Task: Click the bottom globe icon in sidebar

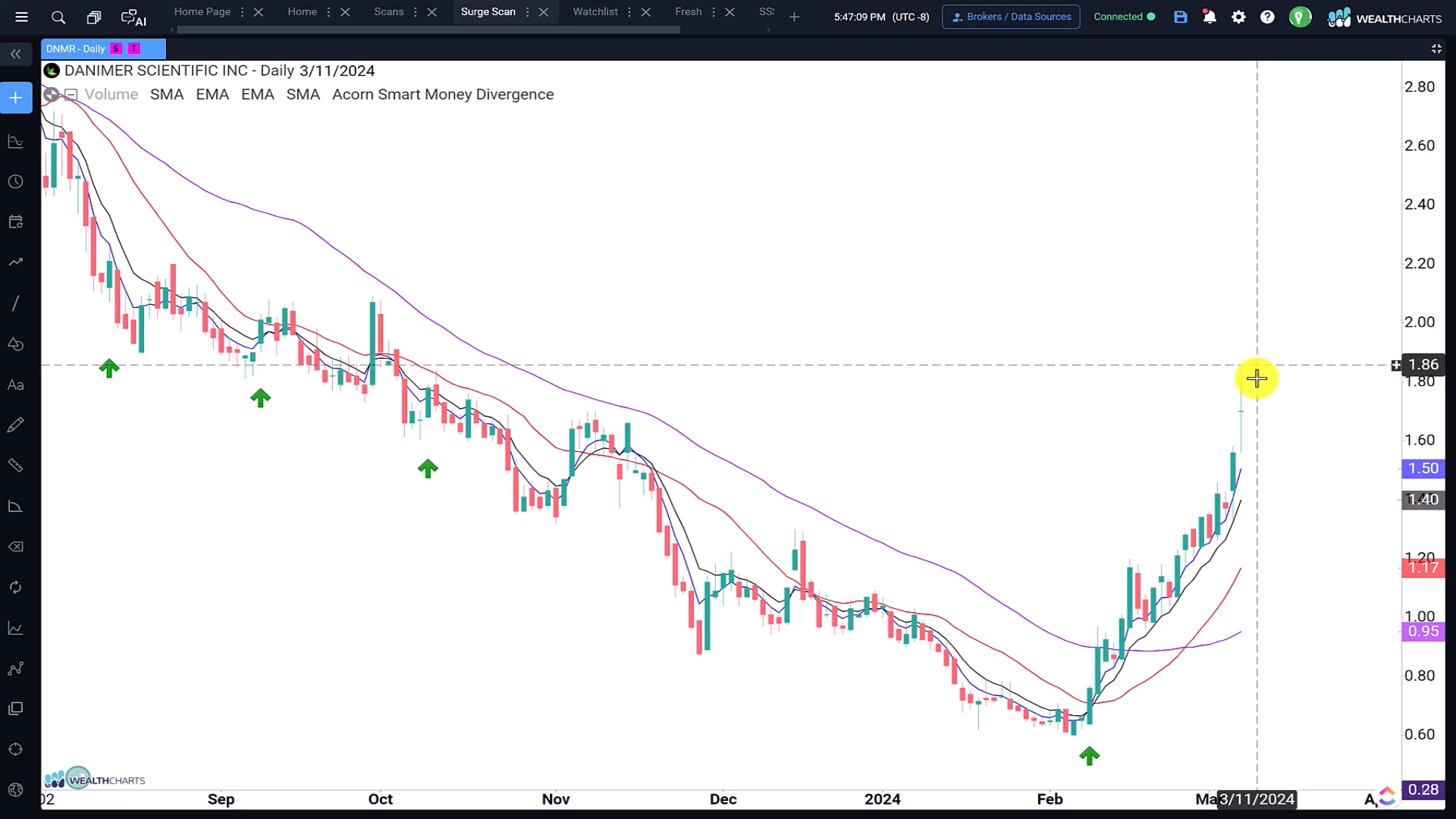Action: tap(16, 789)
